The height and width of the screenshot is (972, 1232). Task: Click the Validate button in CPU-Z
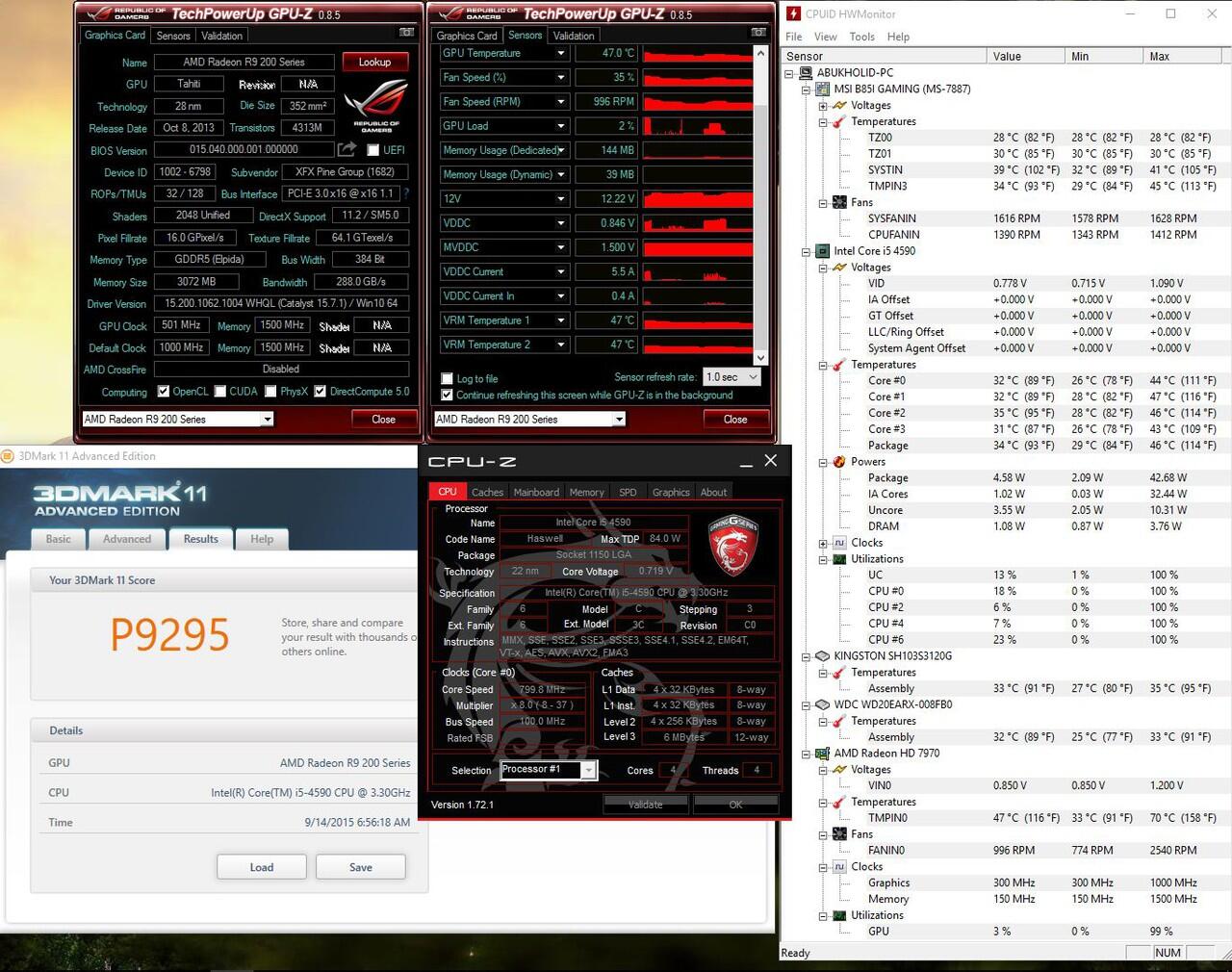click(646, 805)
